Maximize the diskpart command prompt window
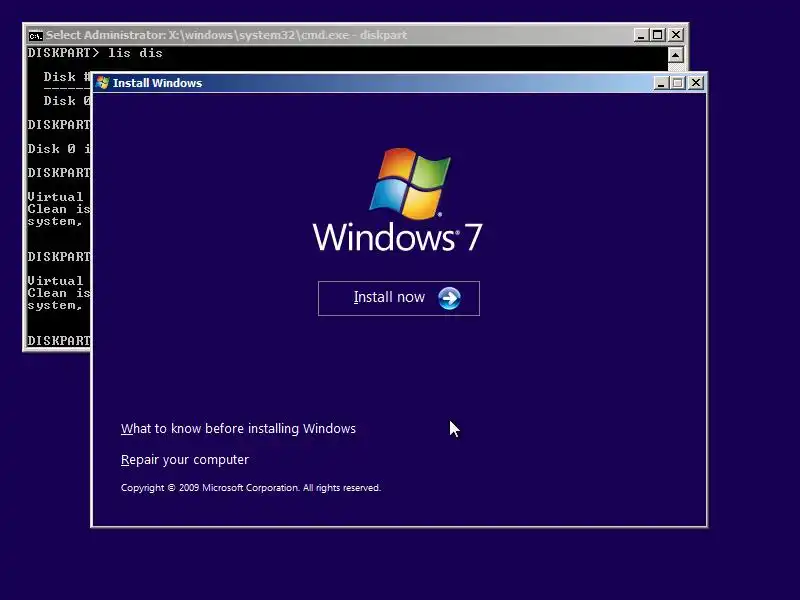 click(658, 35)
